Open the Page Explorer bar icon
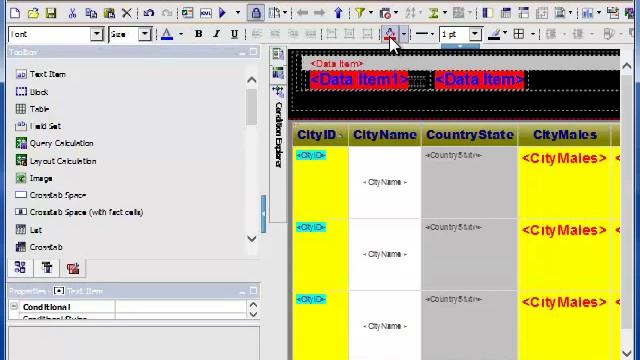This screenshot has width=640, height=360. (x=278, y=54)
